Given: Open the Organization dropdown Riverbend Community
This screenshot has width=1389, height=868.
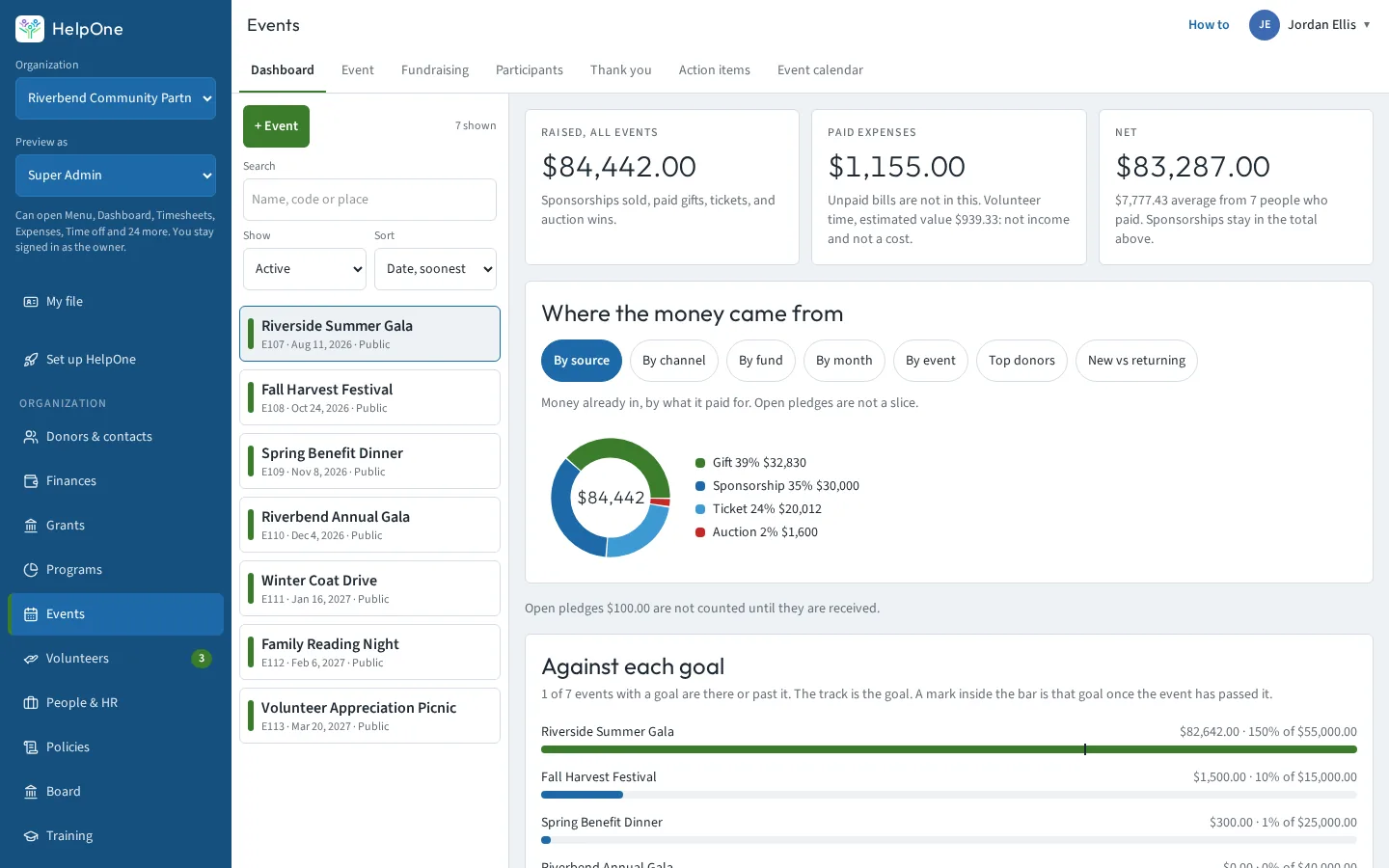Looking at the screenshot, I should (116, 98).
